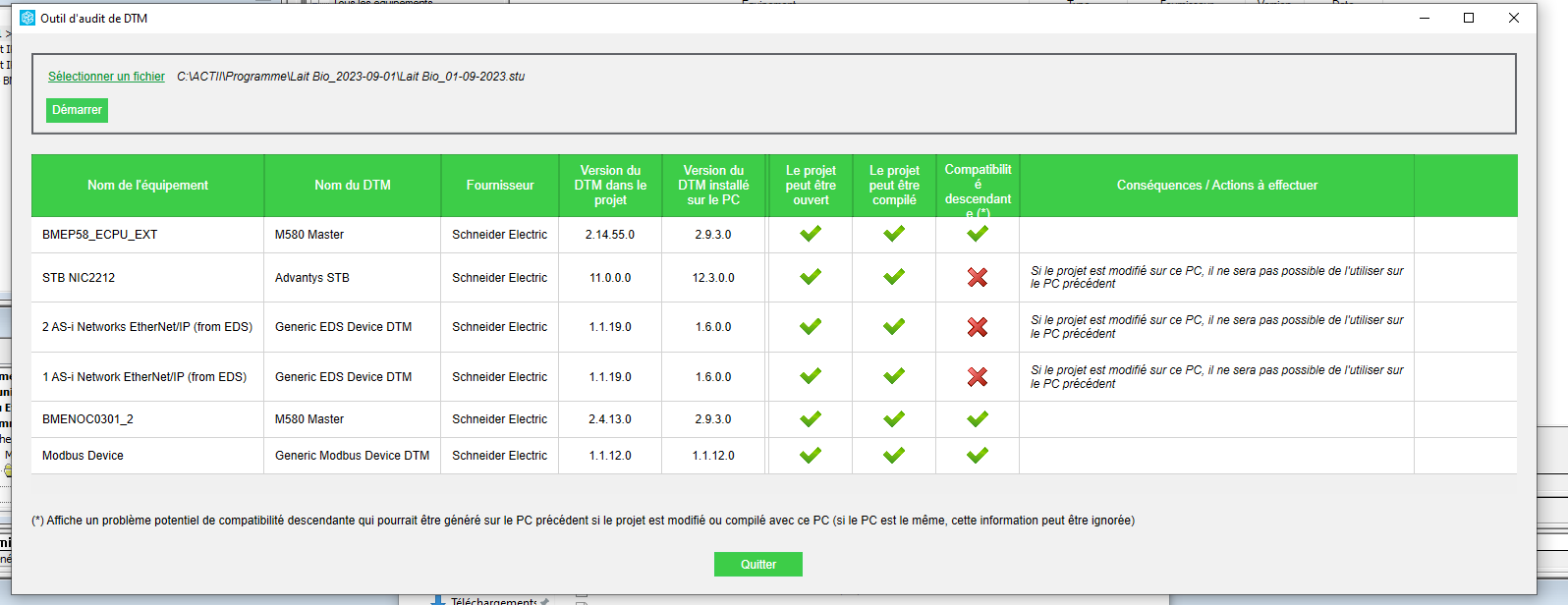Select the BMEP58_ECPU_EXT equipment cell
Image resolution: width=1568 pixels, height=605 pixels.
coord(99,235)
